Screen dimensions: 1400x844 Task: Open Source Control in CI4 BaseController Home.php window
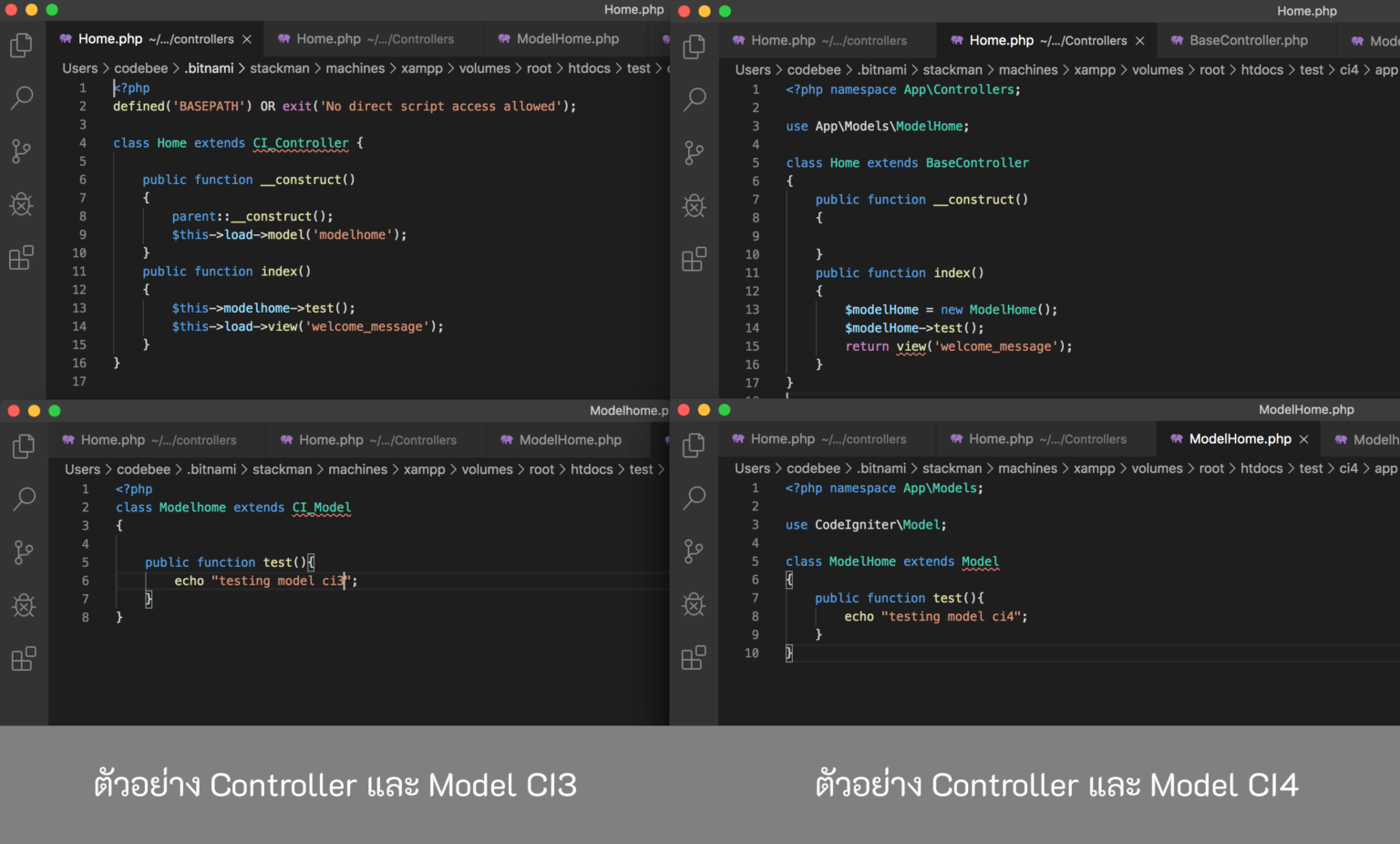695,153
